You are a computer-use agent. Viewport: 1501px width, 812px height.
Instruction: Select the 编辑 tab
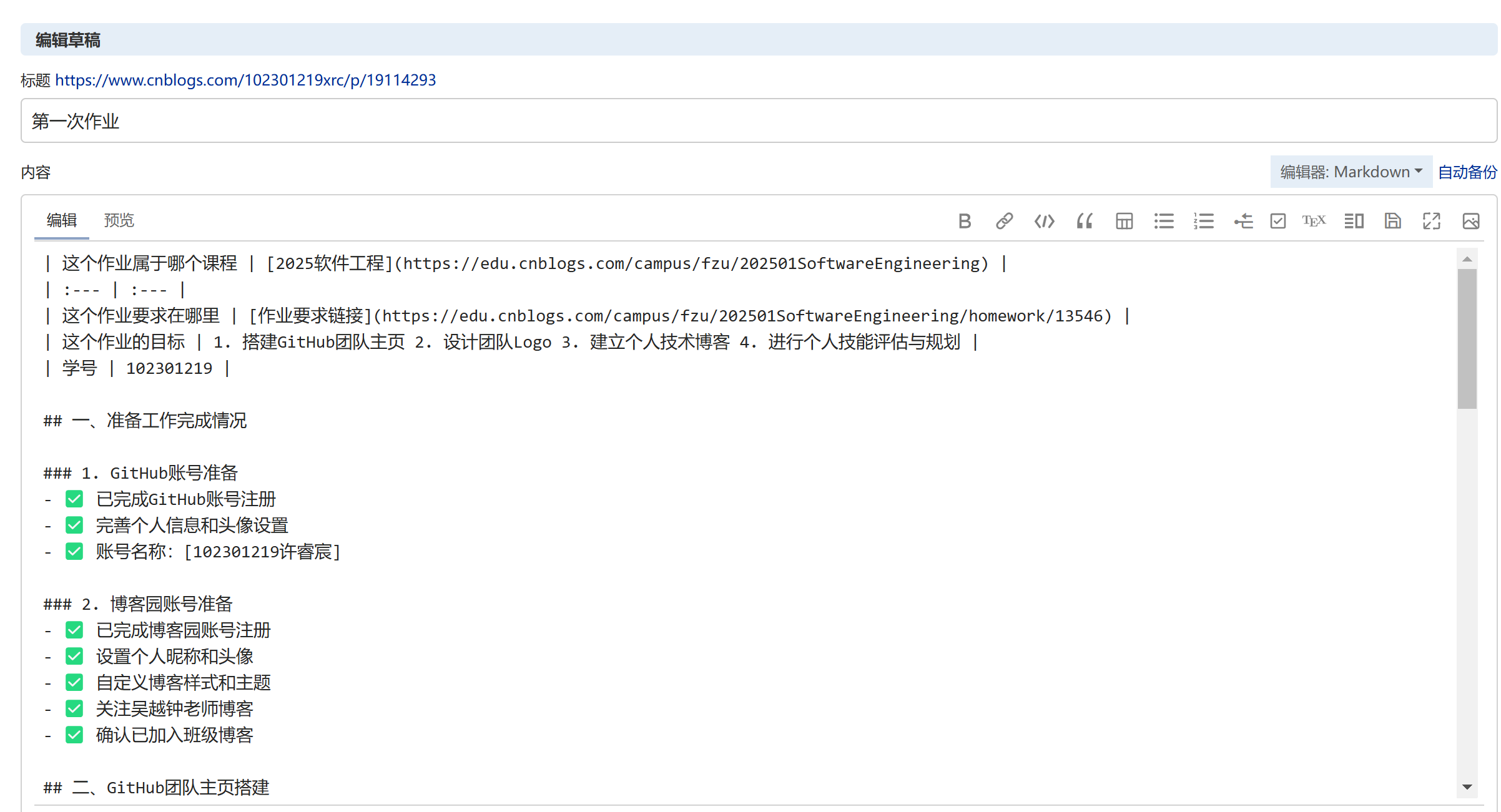pos(61,220)
